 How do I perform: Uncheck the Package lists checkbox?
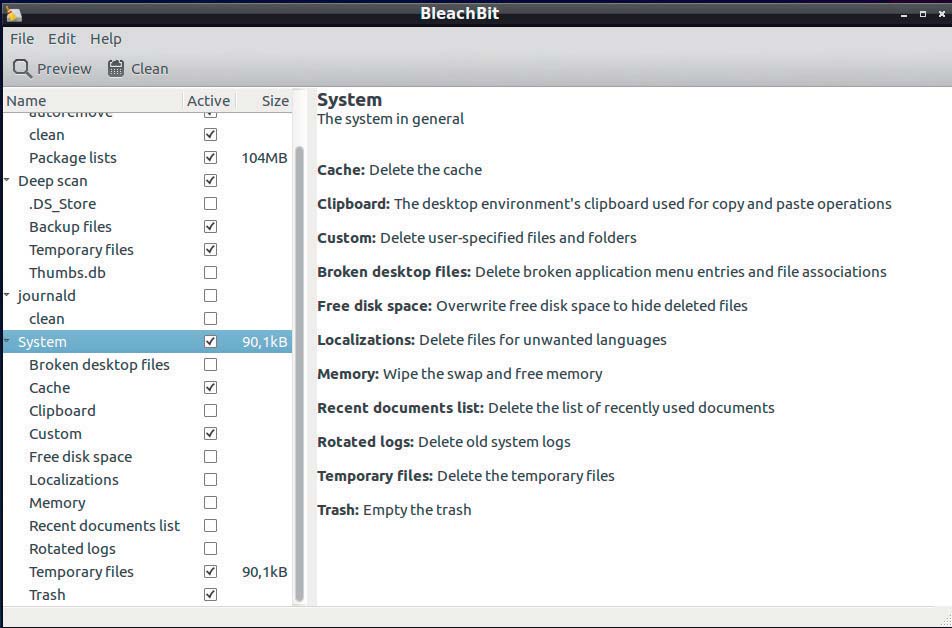tap(210, 157)
